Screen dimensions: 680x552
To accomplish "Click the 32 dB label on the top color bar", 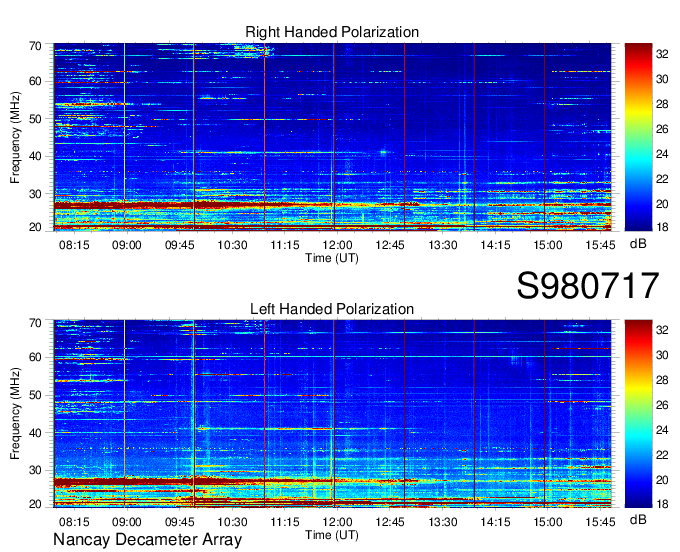I will coord(662,54).
